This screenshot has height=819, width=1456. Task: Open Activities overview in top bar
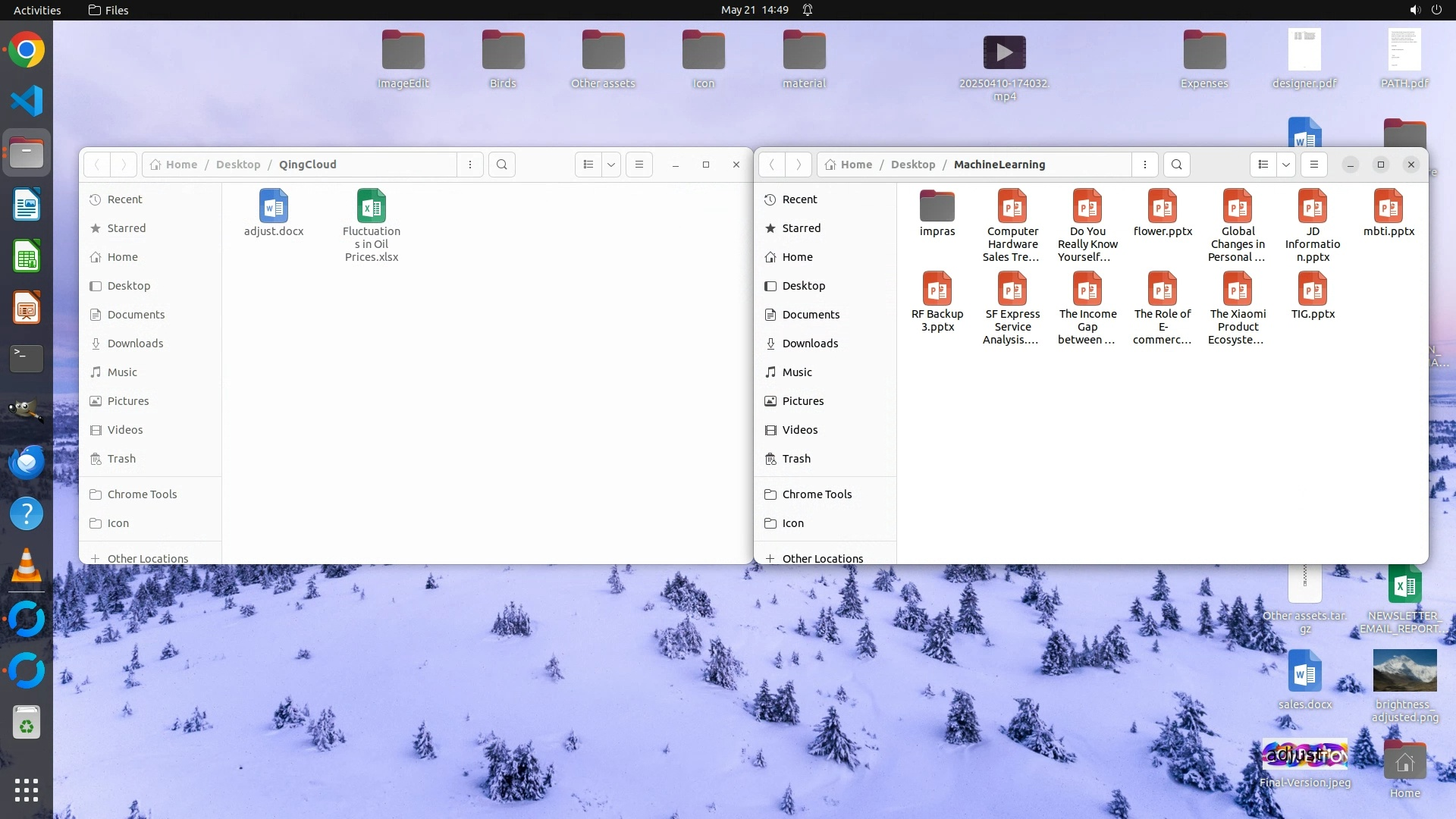click(37, 10)
